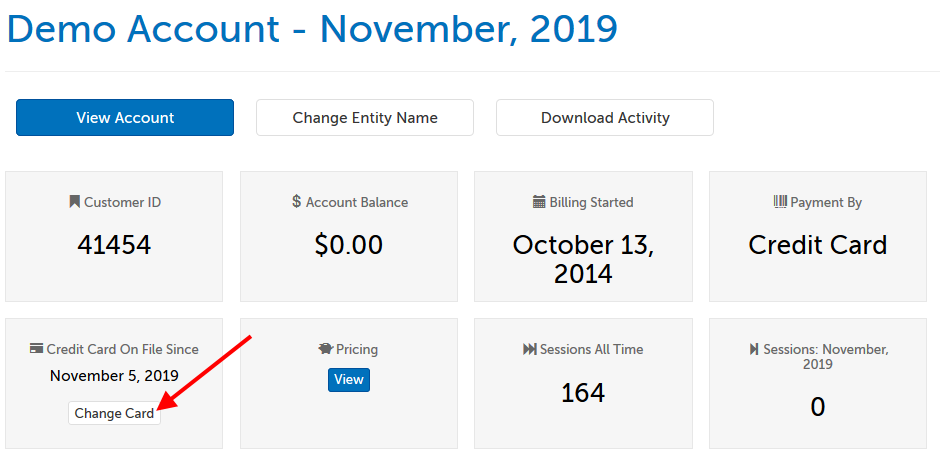Click the calendar icon beside Billing Started

[539, 202]
